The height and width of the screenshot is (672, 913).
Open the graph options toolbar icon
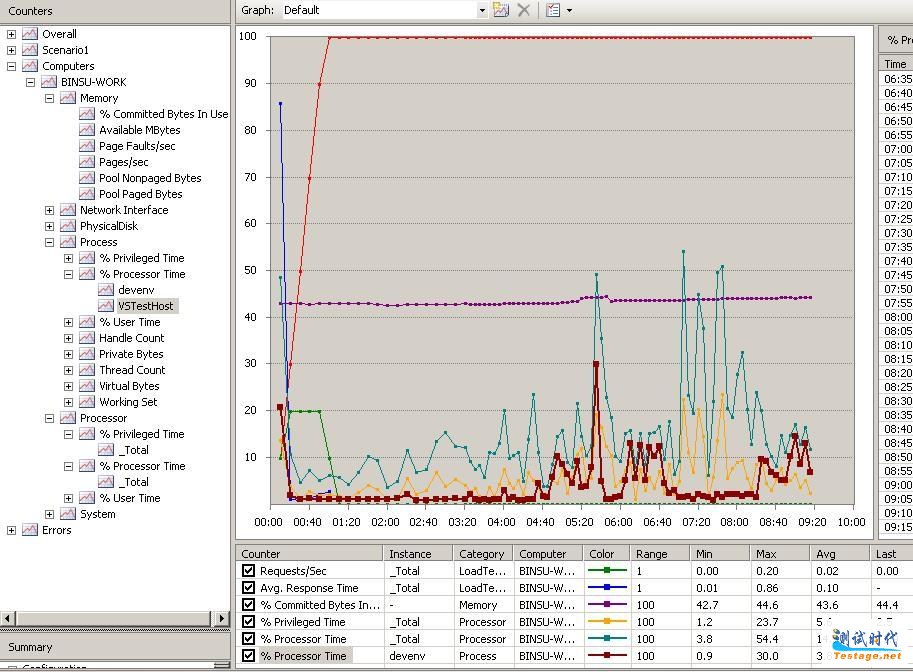(x=553, y=10)
